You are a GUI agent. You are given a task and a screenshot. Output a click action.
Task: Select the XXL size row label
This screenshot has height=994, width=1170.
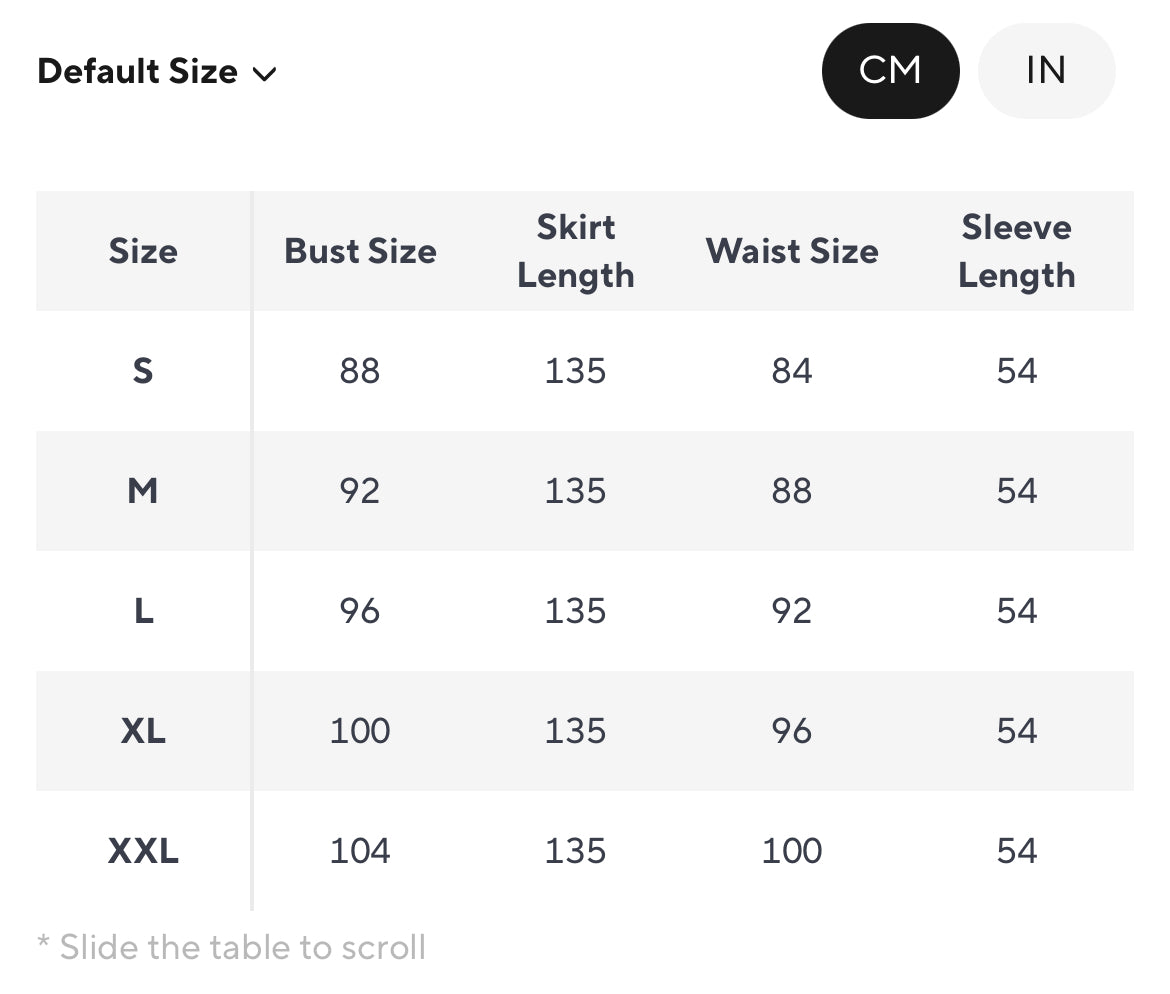click(x=143, y=851)
